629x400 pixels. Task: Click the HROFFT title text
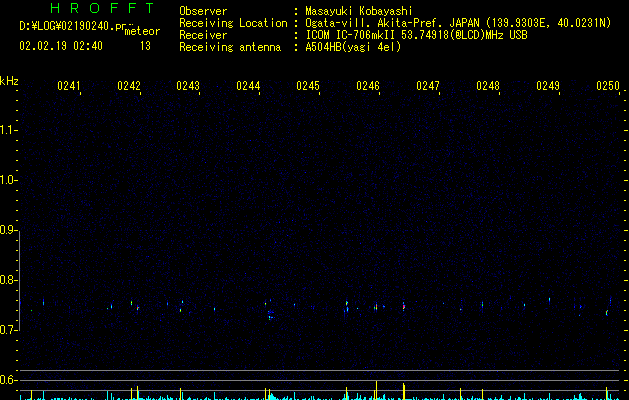tap(102, 8)
